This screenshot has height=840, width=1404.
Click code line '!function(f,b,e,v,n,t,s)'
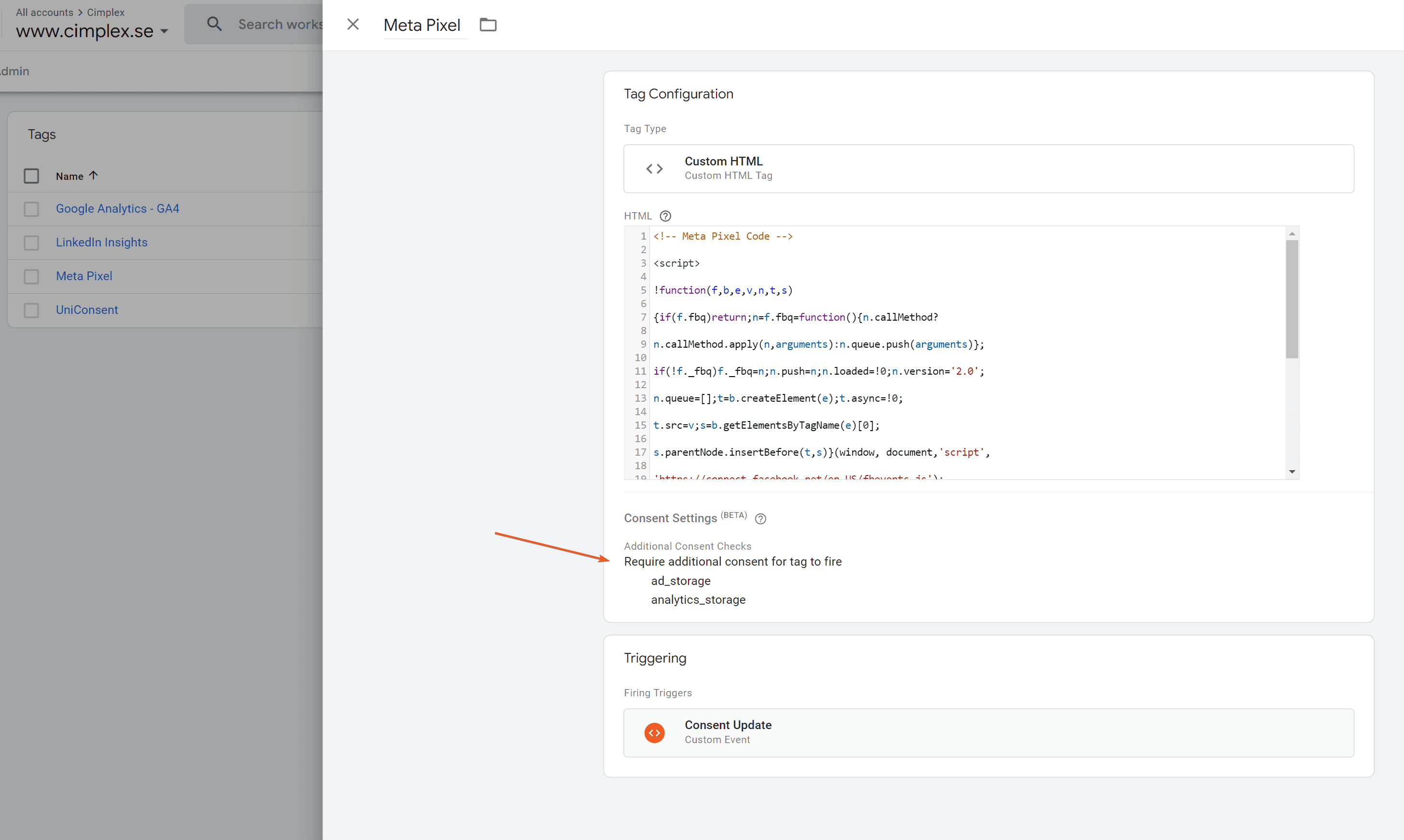723,290
